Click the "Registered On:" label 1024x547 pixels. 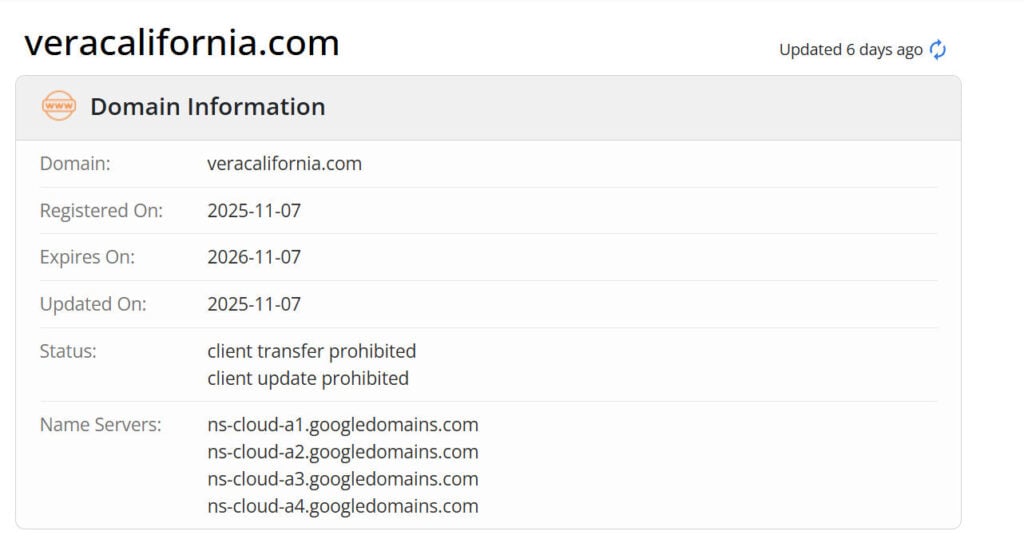click(x=101, y=211)
